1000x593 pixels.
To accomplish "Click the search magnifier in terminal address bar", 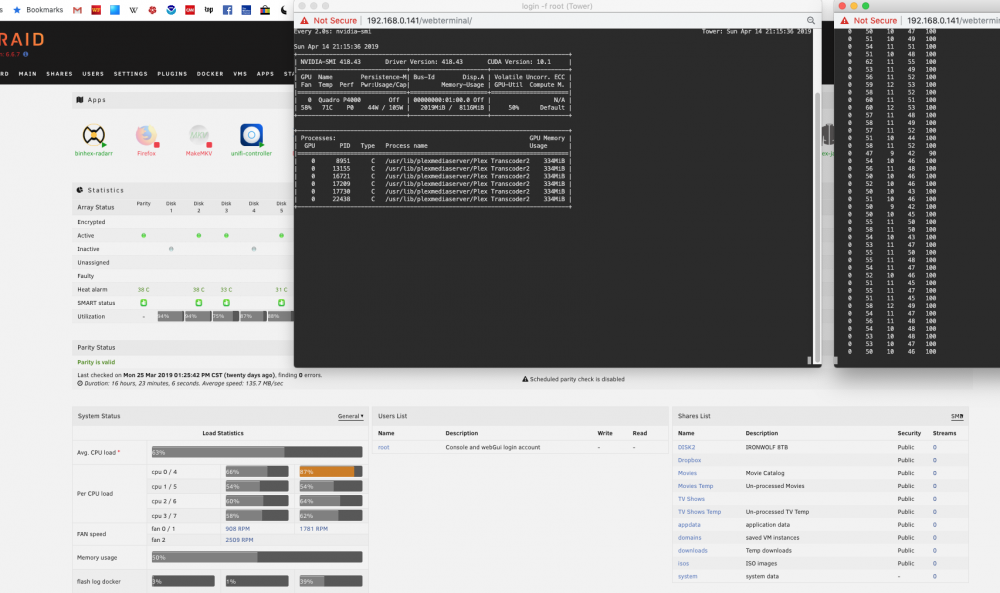I will point(811,20).
